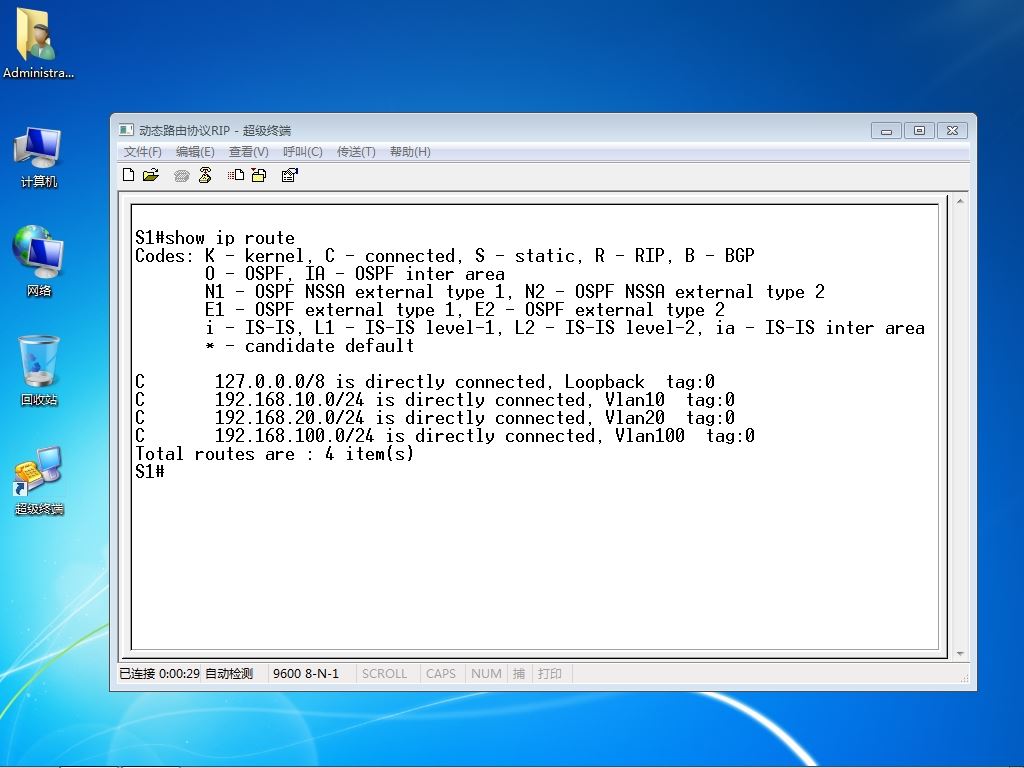Click the 'S1#show ip route' command line
Image resolution: width=1024 pixels, height=768 pixels.
point(215,238)
